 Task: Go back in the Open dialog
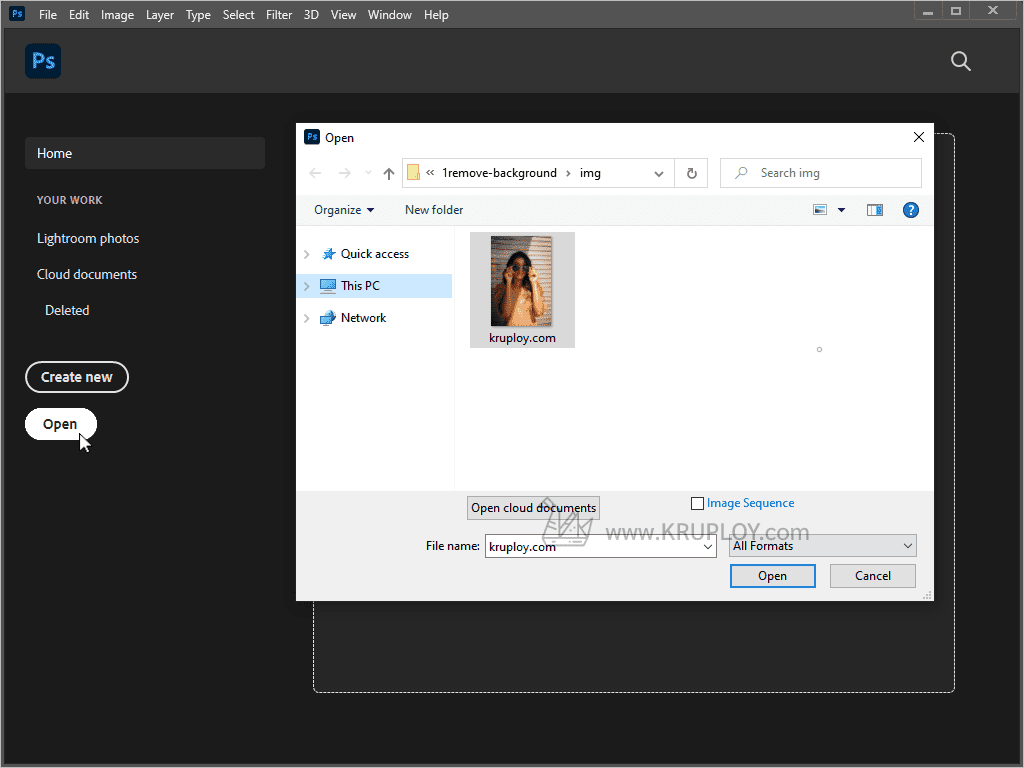coord(315,173)
